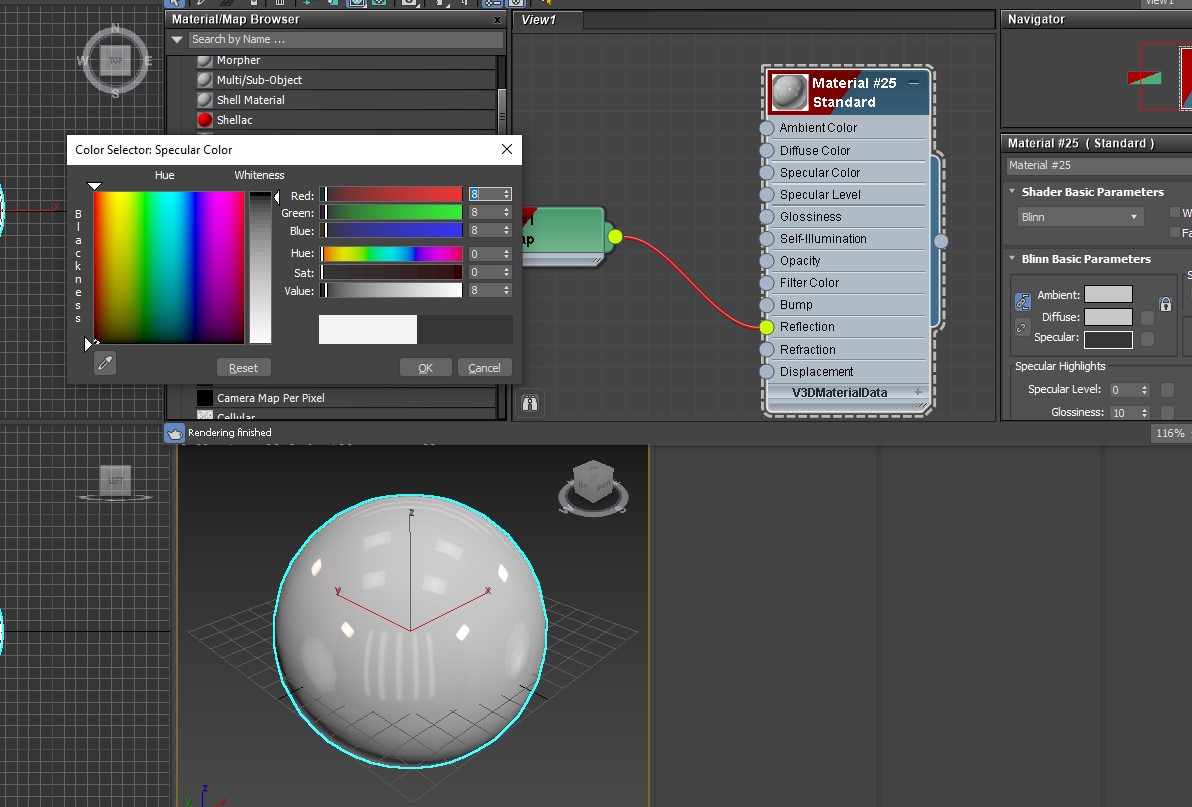Select the Displacement input socket
Image resolution: width=1192 pixels, height=807 pixels.
tap(767, 372)
